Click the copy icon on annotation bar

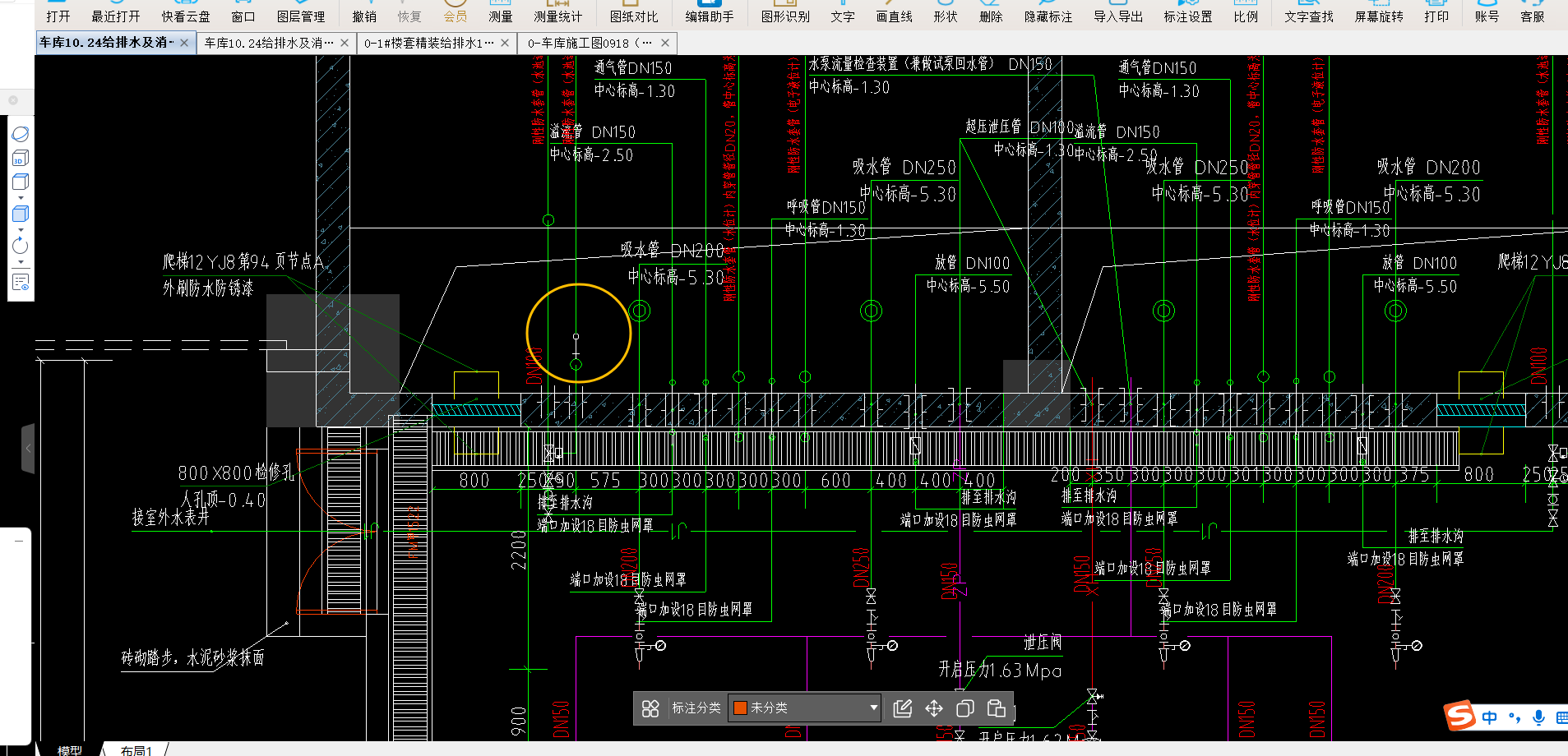point(965,708)
